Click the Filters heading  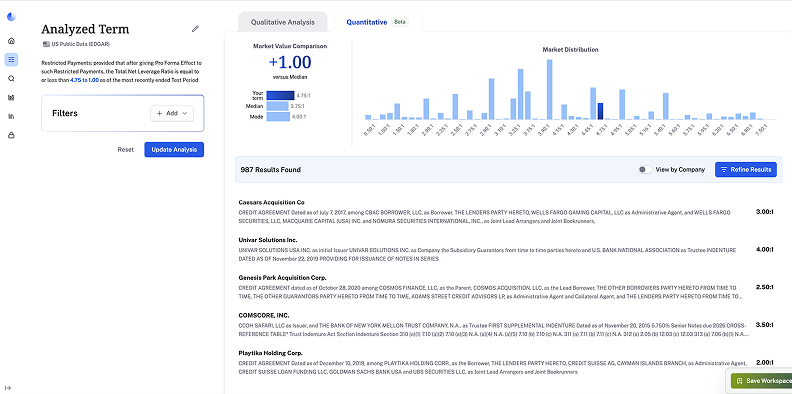click(x=65, y=113)
